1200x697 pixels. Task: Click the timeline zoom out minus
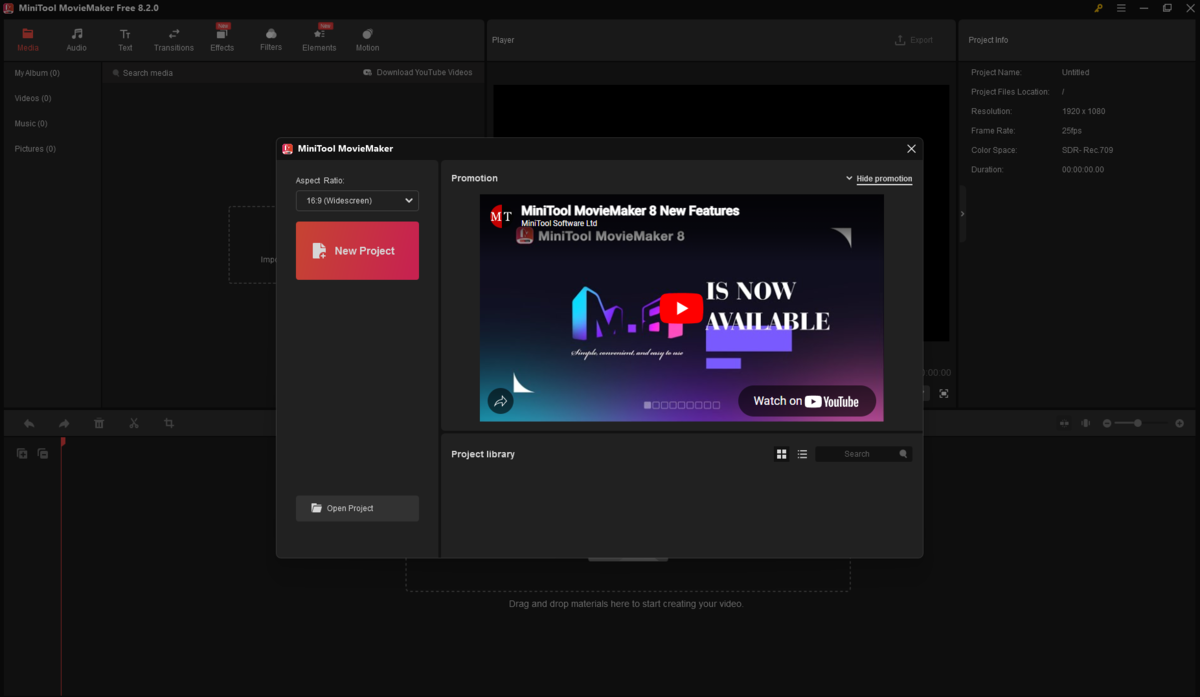1107,423
